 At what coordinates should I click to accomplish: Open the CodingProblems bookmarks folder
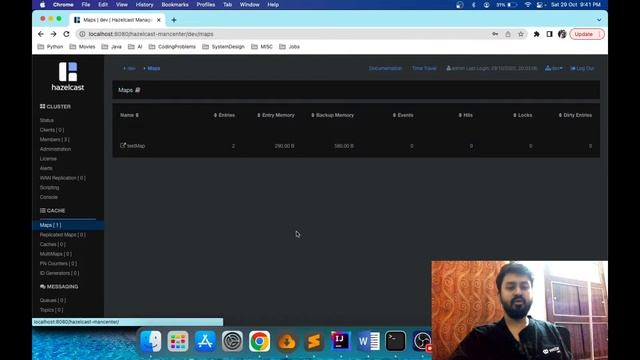click(172, 47)
